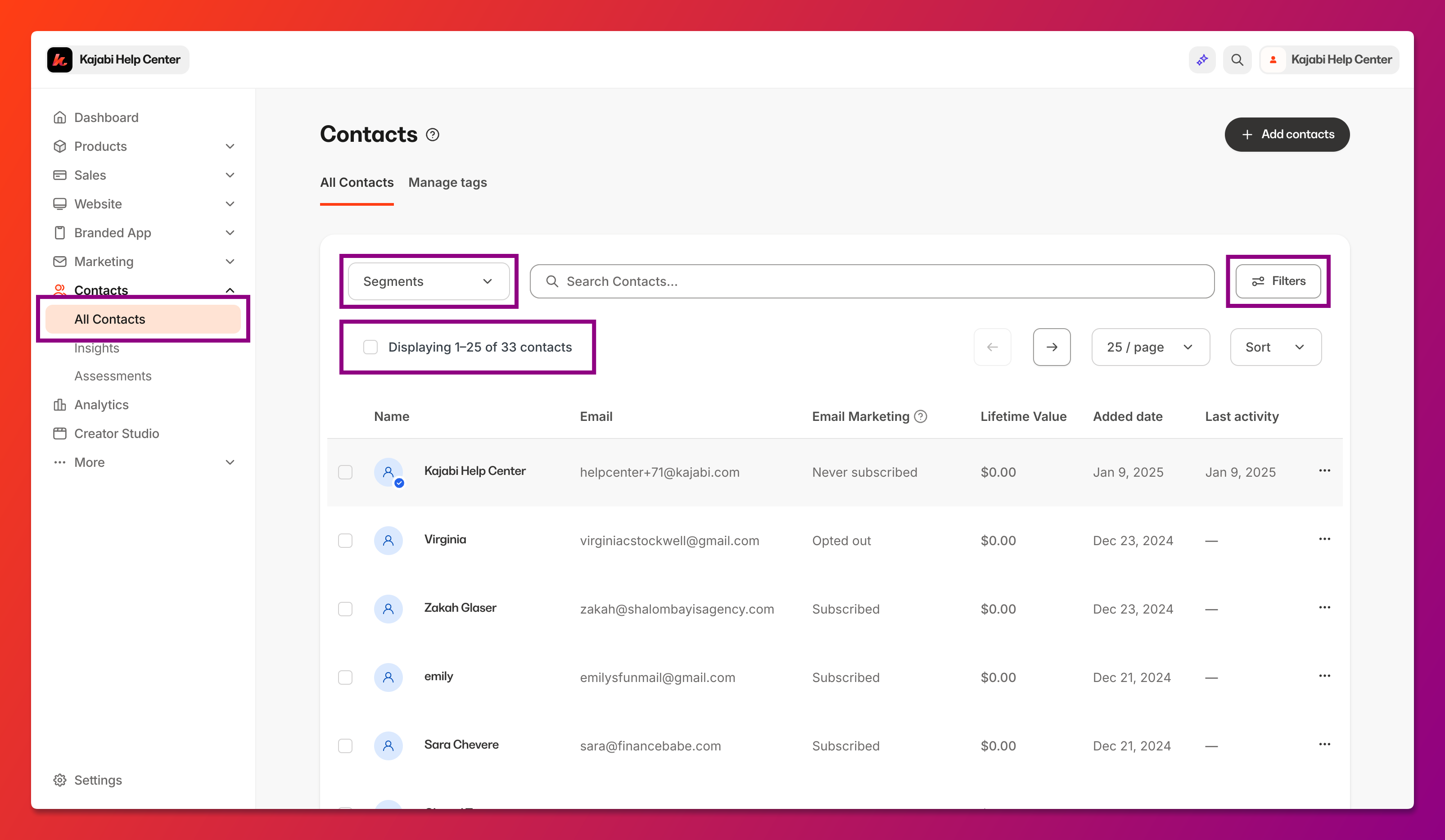The width and height of the screenshot is (1445, 840).
Task: Open the global search magnifier icon
Action: tap(1237, 59)
